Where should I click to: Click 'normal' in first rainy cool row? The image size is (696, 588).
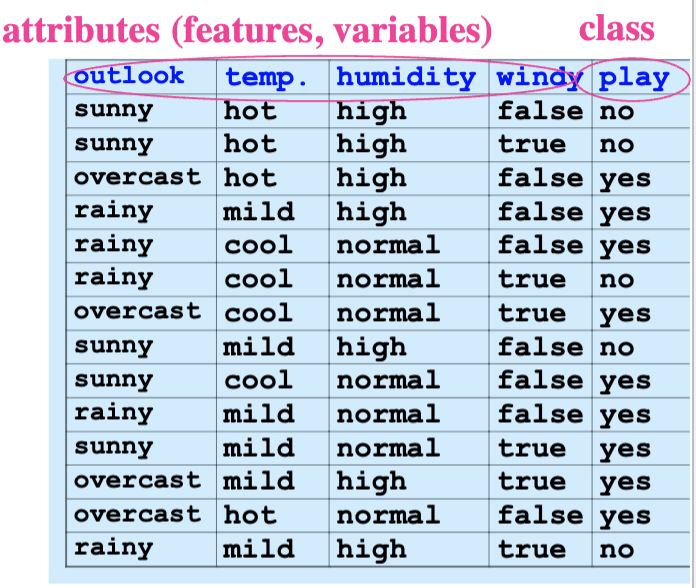pyautogui.click(x=388, y=245)
